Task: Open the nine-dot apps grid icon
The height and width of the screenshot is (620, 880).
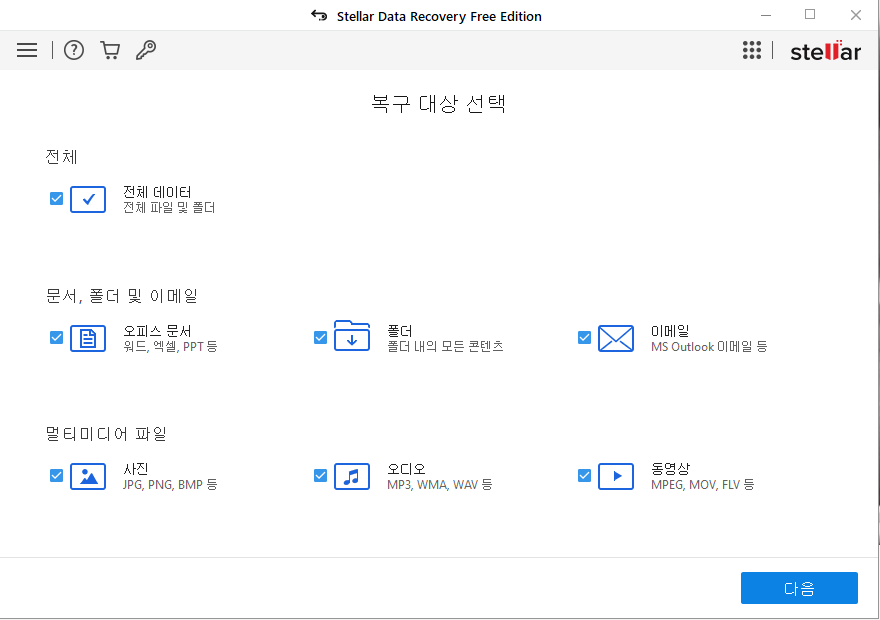Action: (751, 50)
